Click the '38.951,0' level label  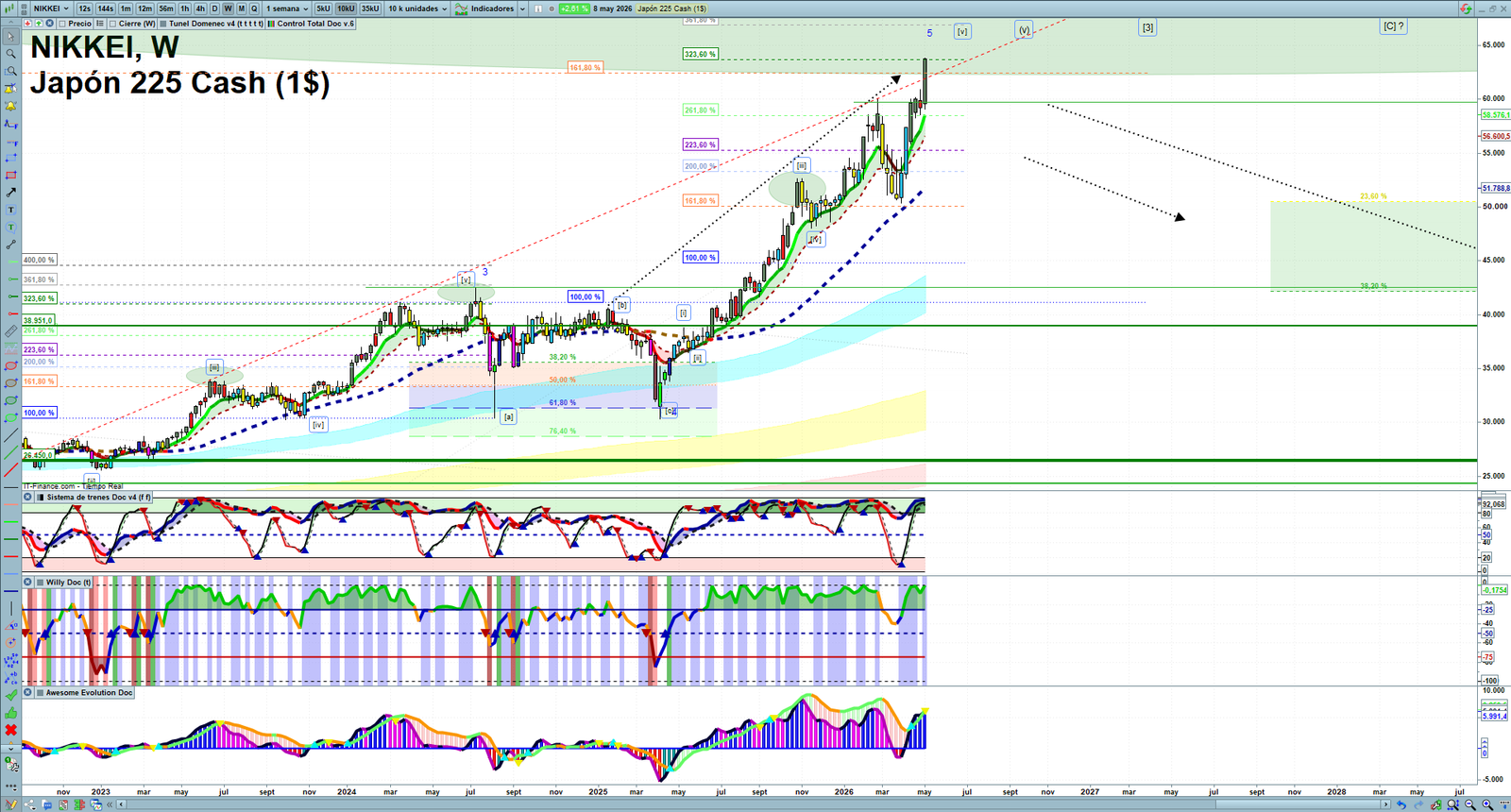coord(39,320)
